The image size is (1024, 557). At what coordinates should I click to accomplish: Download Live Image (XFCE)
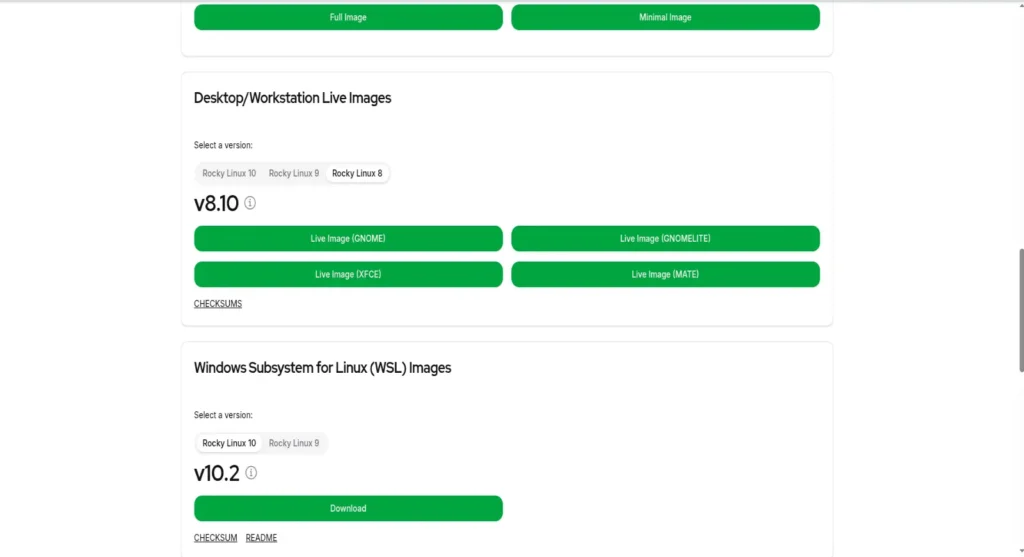click(x=348, y=274)
